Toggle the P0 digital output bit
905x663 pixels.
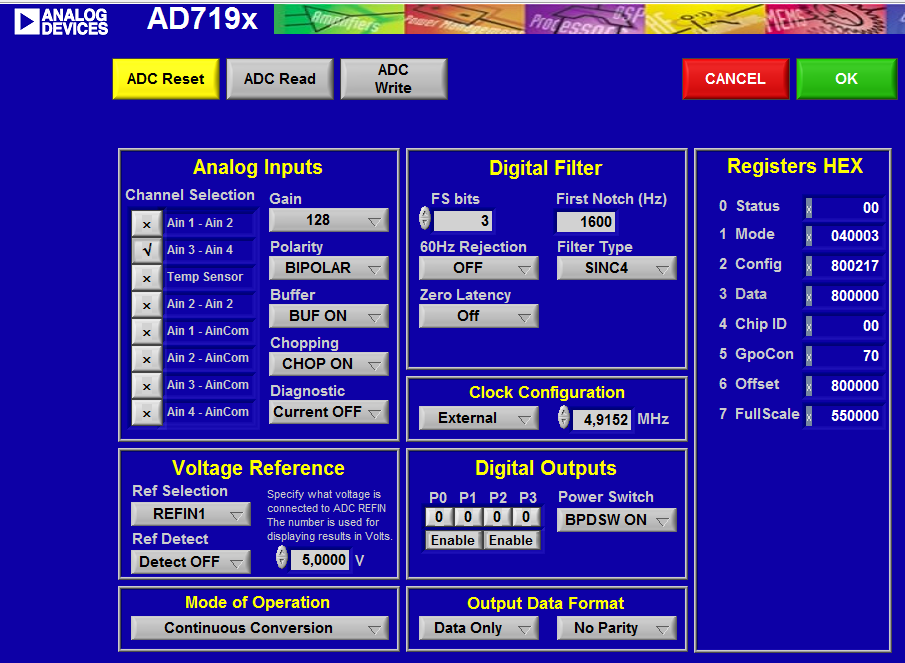click(x=438, y=518)
